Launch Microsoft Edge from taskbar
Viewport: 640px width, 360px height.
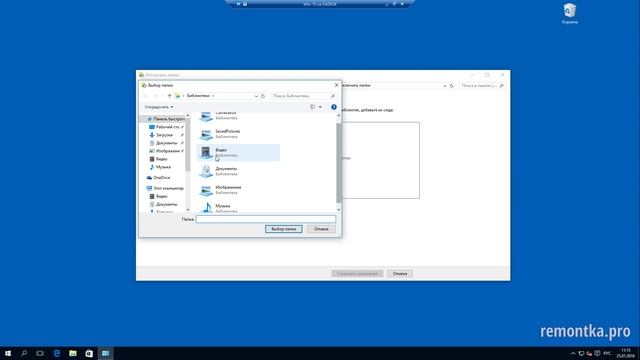57,353
